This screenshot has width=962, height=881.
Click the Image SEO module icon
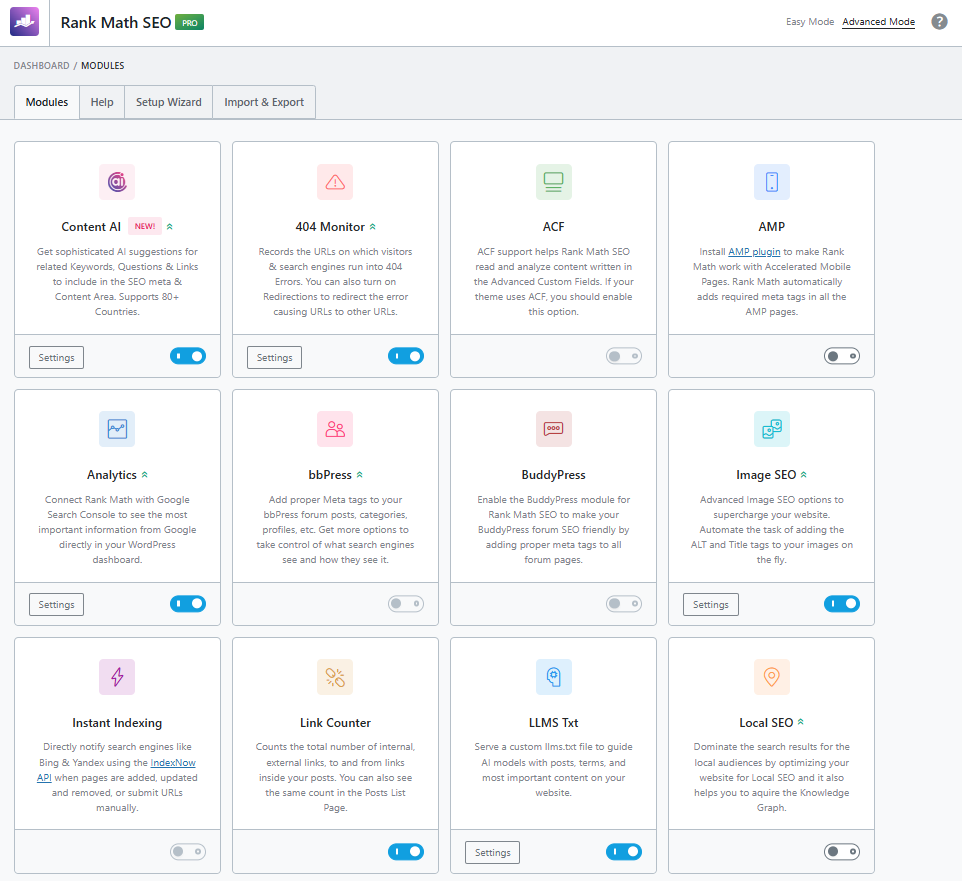[771, 429]
